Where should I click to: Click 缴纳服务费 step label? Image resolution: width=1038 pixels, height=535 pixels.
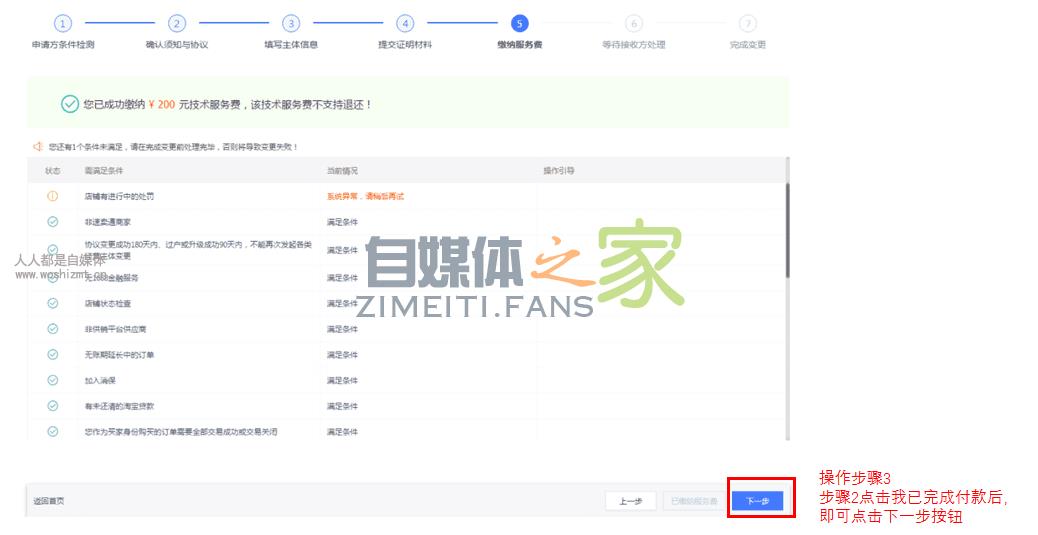520,44
